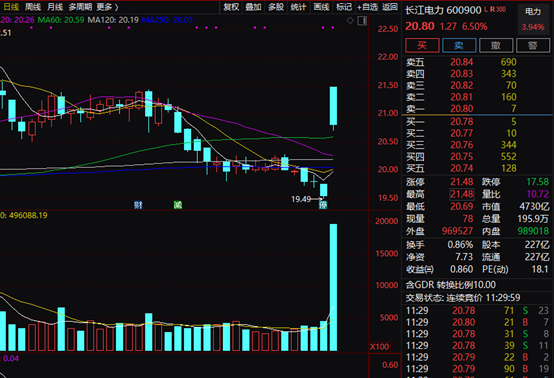Click the X100 volume scale label

tap(379, 347)
